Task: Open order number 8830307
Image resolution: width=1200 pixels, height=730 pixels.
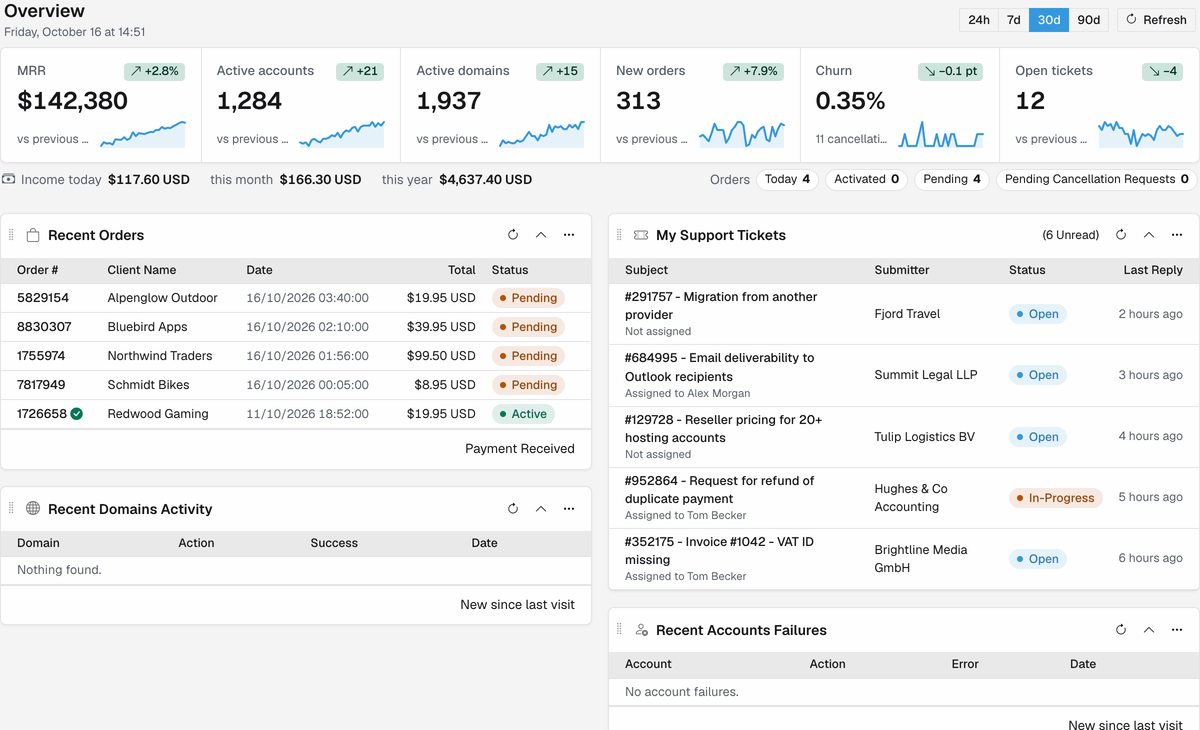Action: coord(44,327)
